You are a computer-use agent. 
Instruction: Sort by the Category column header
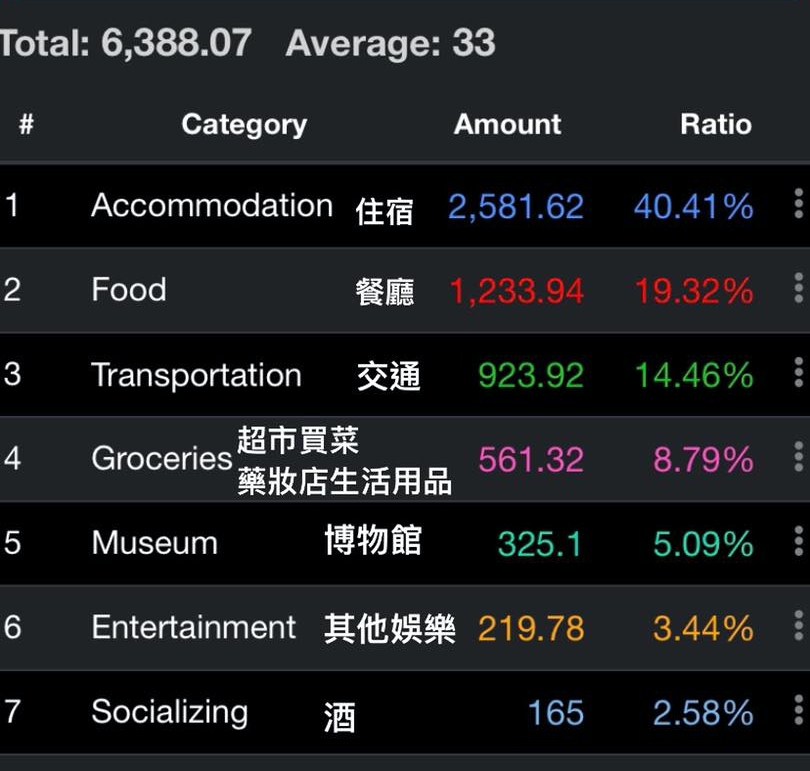coord(244,125)
